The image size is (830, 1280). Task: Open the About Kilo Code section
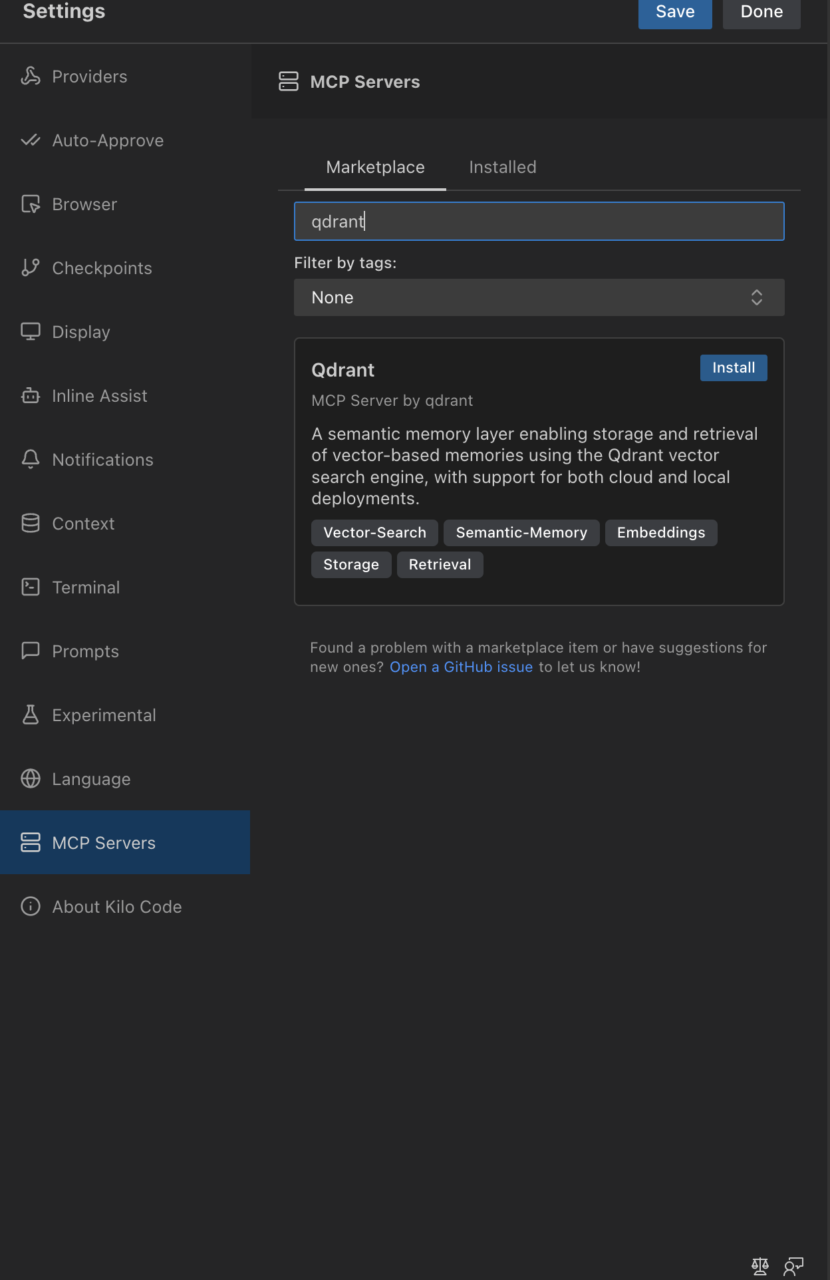116,907
